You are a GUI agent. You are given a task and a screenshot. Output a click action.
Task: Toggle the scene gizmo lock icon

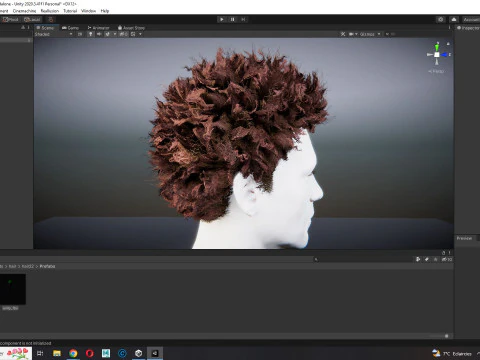tap(448, 44)
